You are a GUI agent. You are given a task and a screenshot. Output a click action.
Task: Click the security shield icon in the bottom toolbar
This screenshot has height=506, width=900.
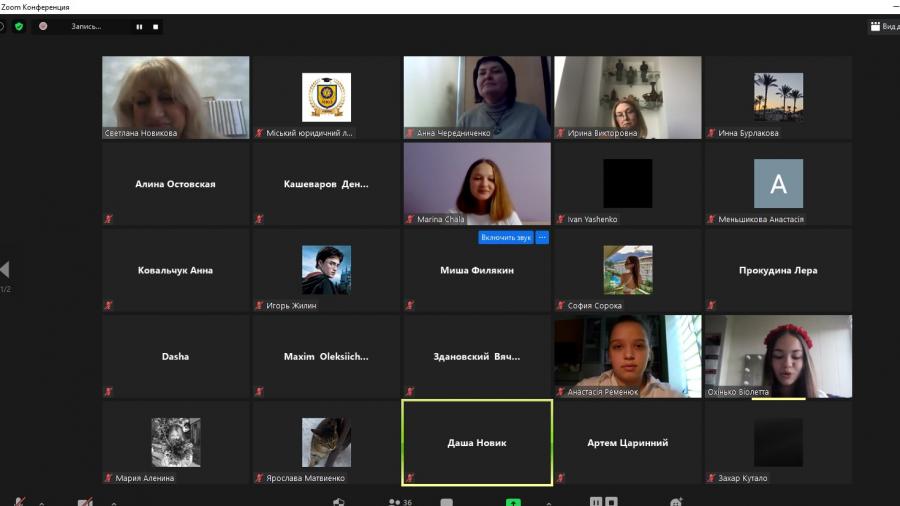pyautogui.click(x=339, y=502)
